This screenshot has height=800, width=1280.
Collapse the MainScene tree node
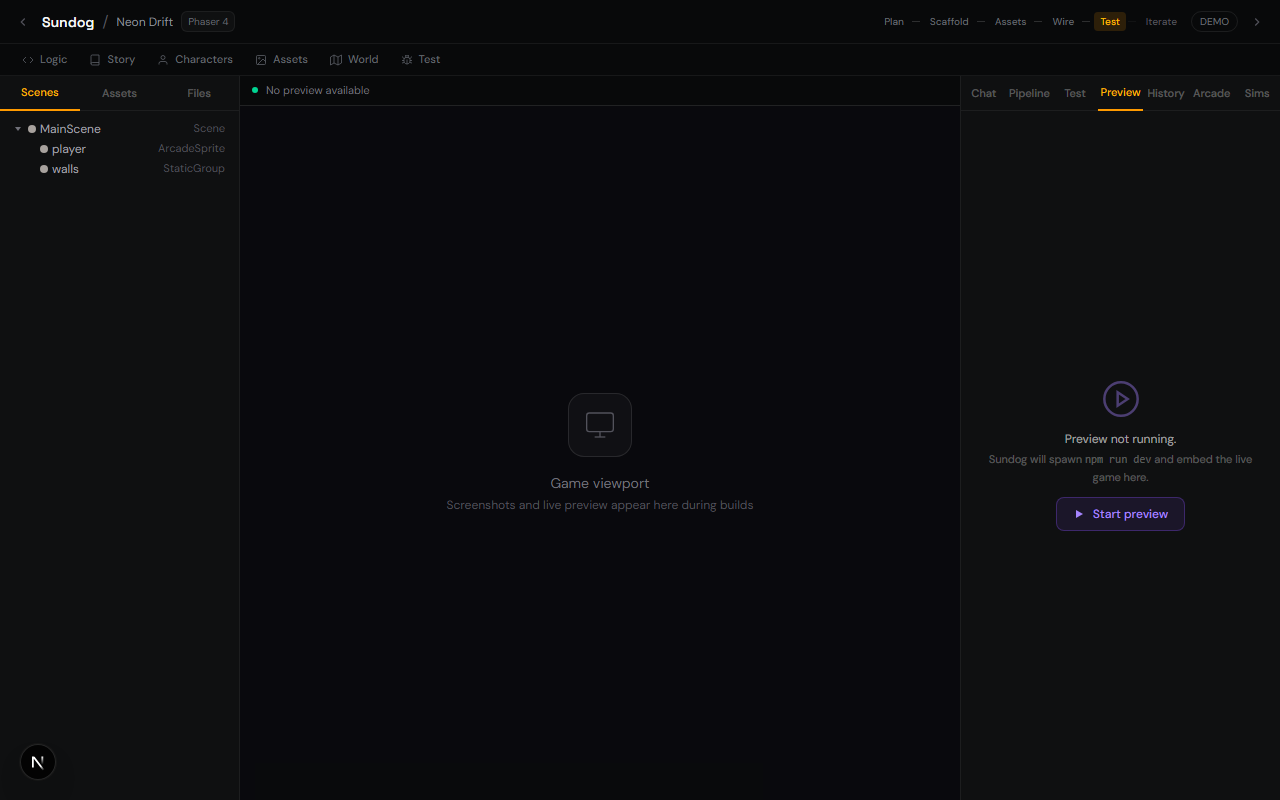[18, 129]
